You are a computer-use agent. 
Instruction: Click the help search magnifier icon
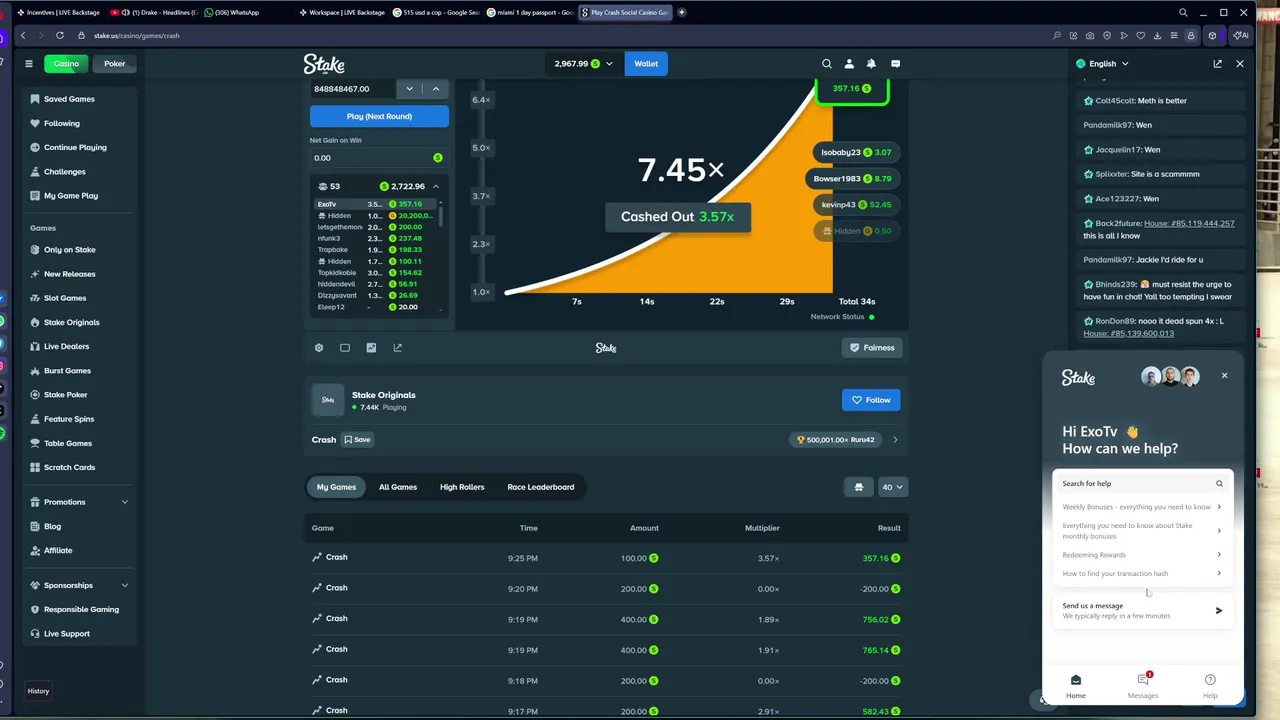[1219, 484]
